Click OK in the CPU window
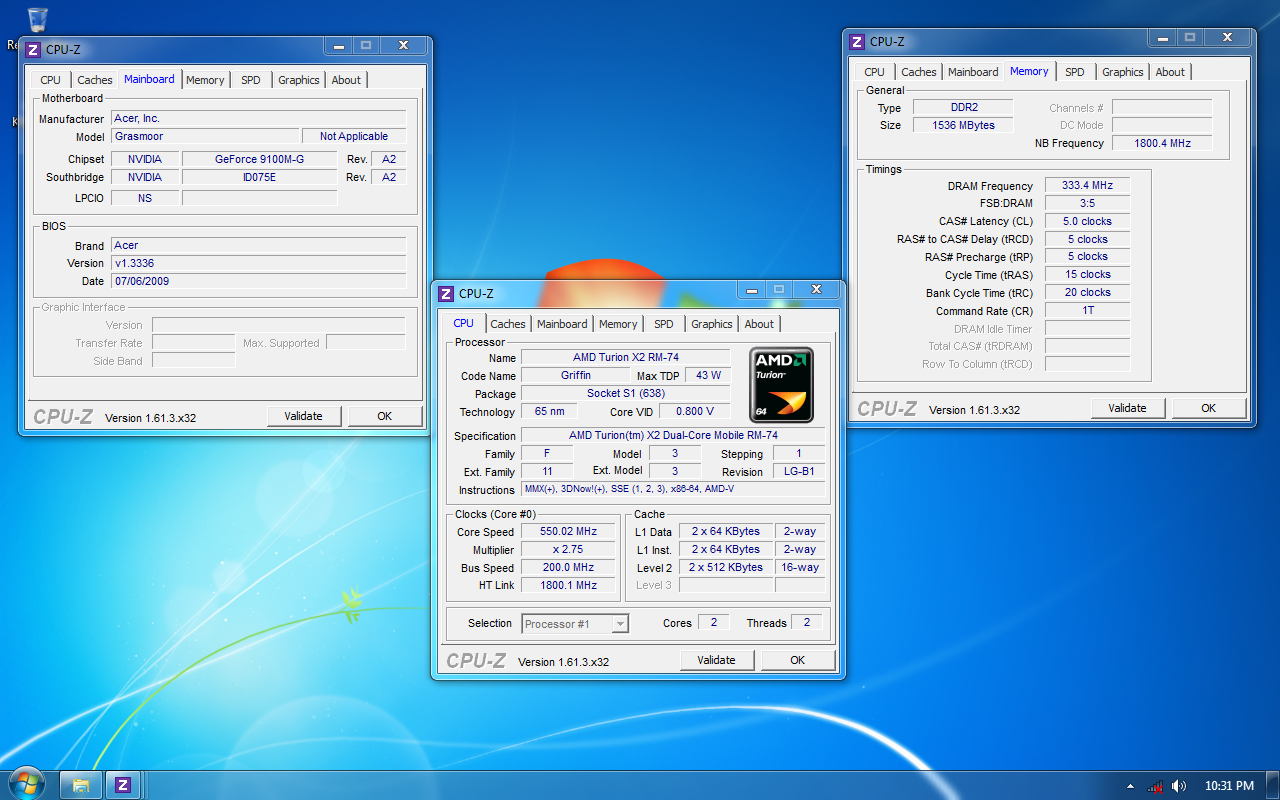The width and height of the screenshot is (1280, 800). click(x=797, y=660)
